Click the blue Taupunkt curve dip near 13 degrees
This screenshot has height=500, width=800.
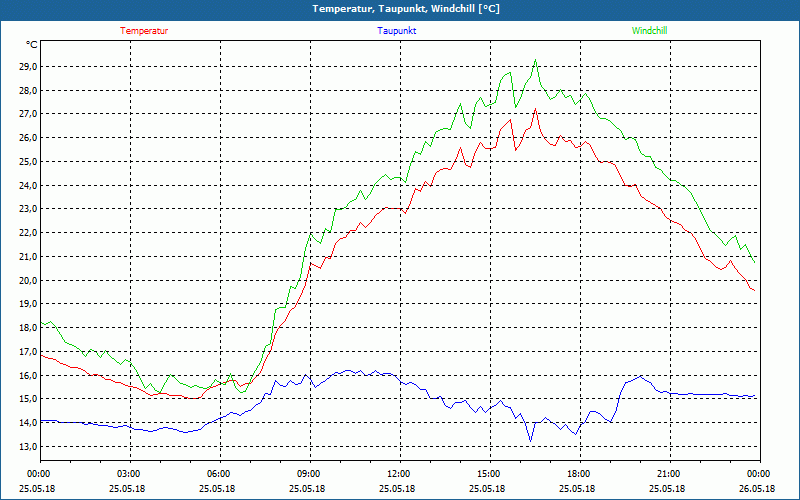tap(531, 441)
